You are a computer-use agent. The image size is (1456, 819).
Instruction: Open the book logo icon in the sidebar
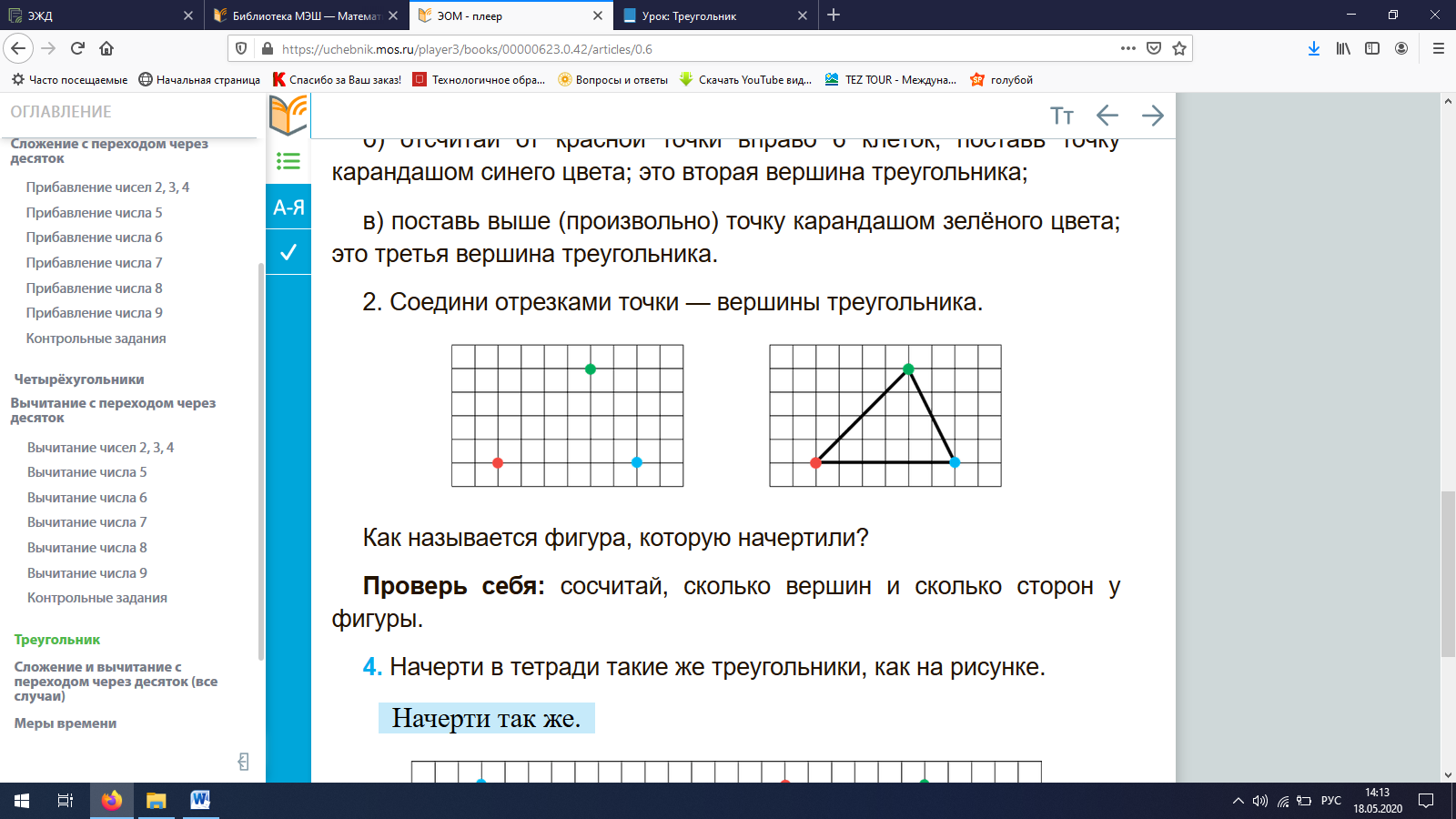pos(288,116)
